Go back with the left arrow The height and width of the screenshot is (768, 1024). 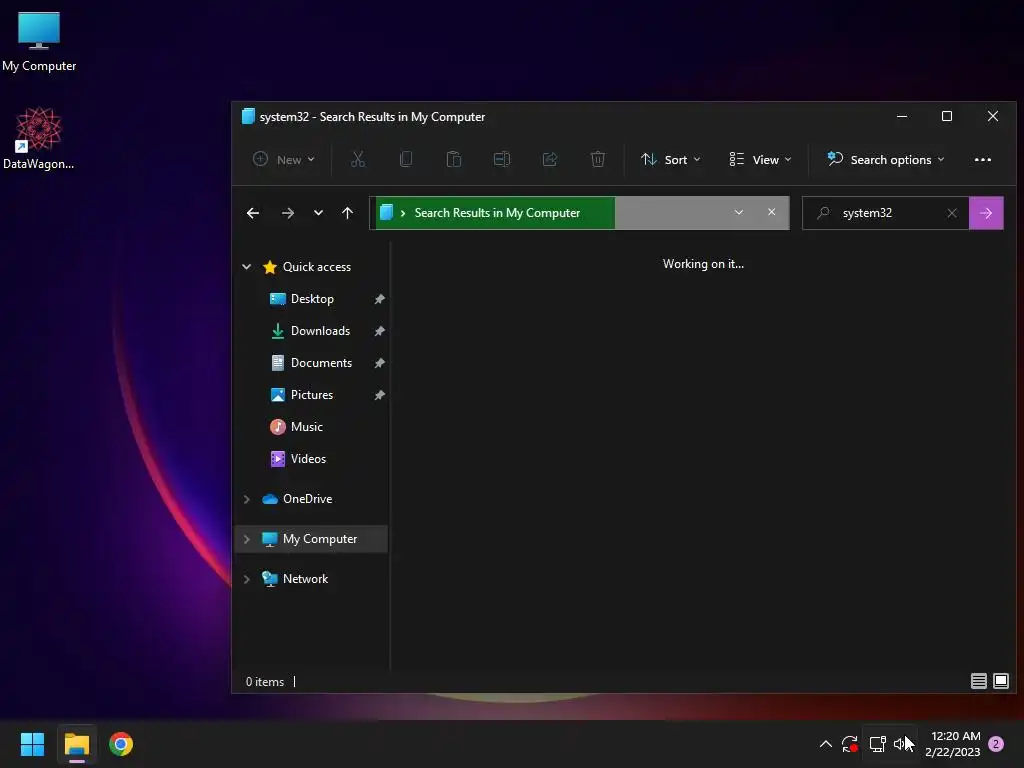253,213
